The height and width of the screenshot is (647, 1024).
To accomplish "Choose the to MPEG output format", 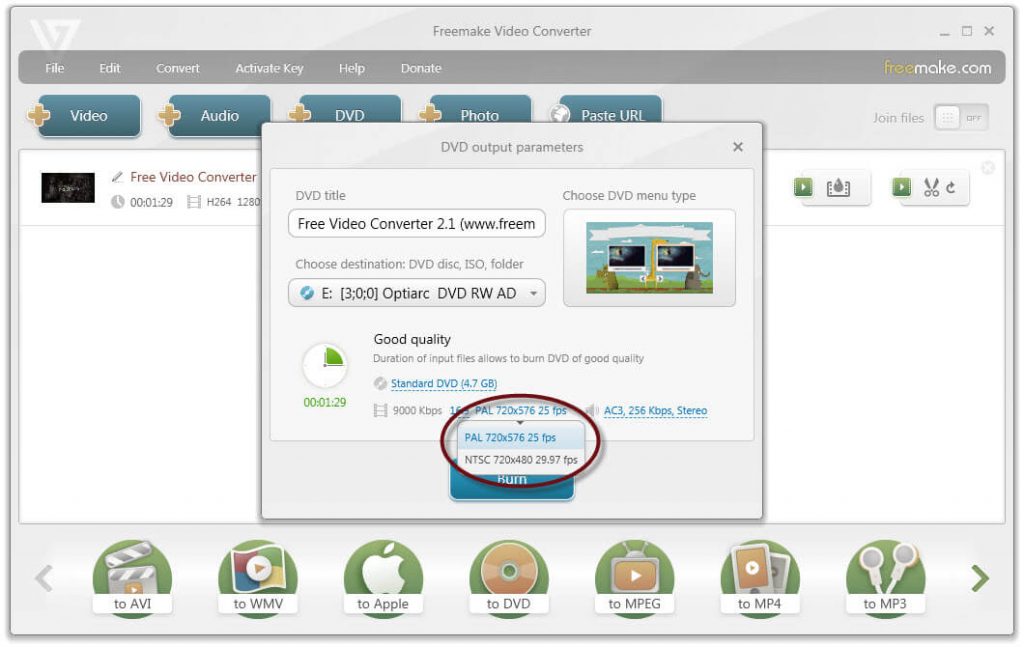I will pos(634,577).
